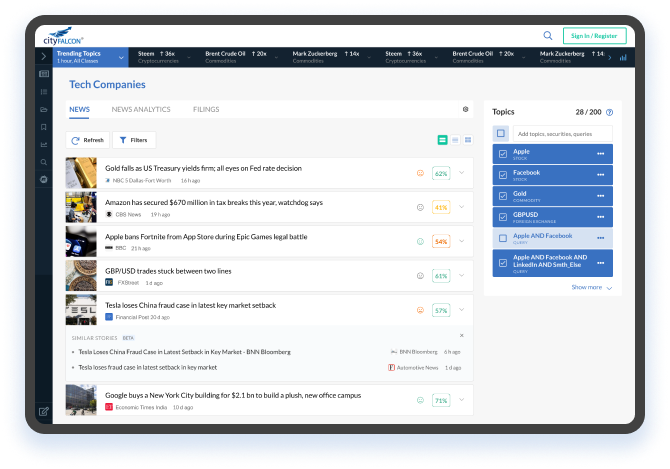This screenshot has height=469, width=670.
Task: Open the Filters button
Action: click(x=134, y=140)
